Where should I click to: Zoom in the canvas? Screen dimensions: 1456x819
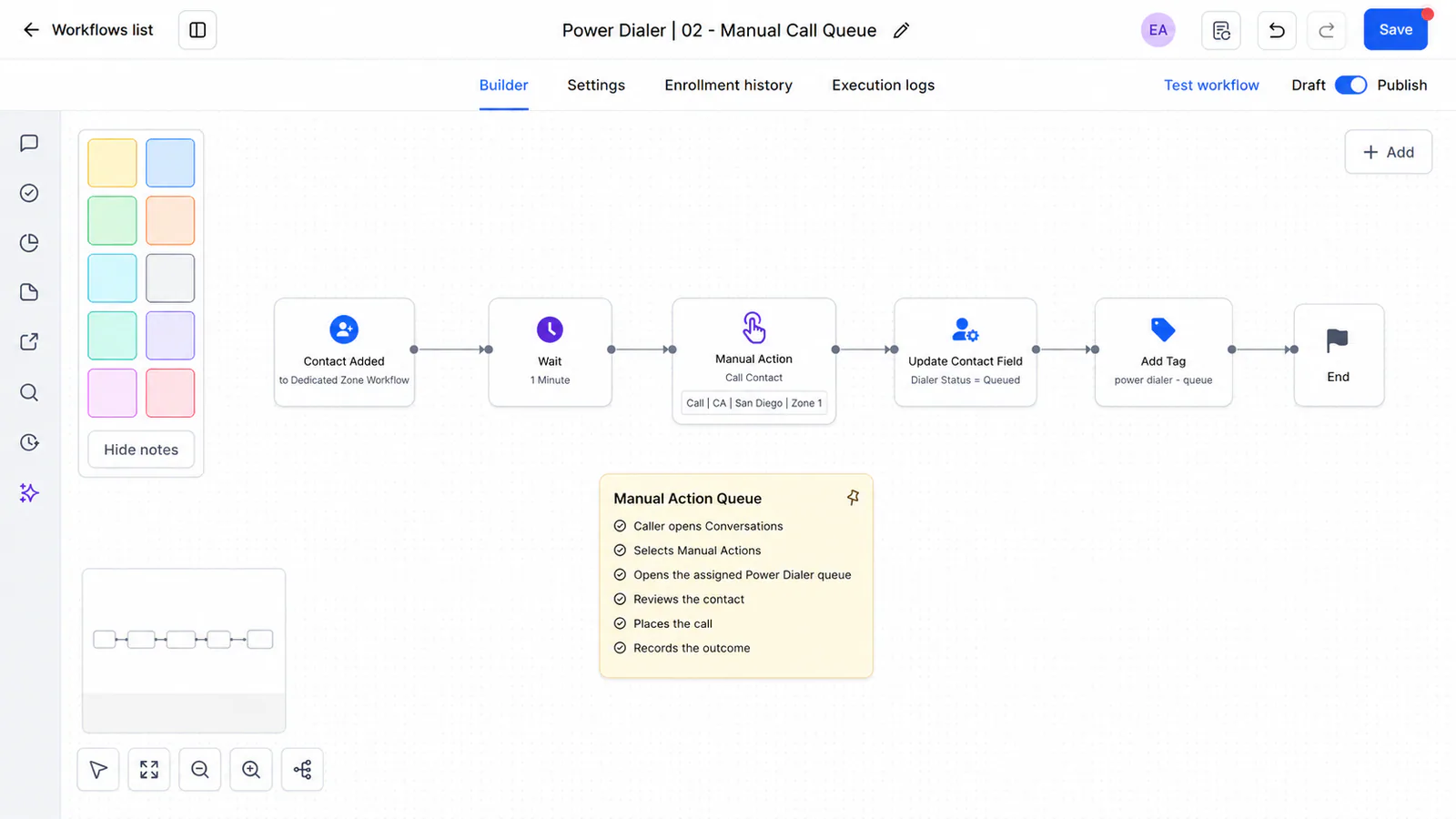click(x=251, y=770)
